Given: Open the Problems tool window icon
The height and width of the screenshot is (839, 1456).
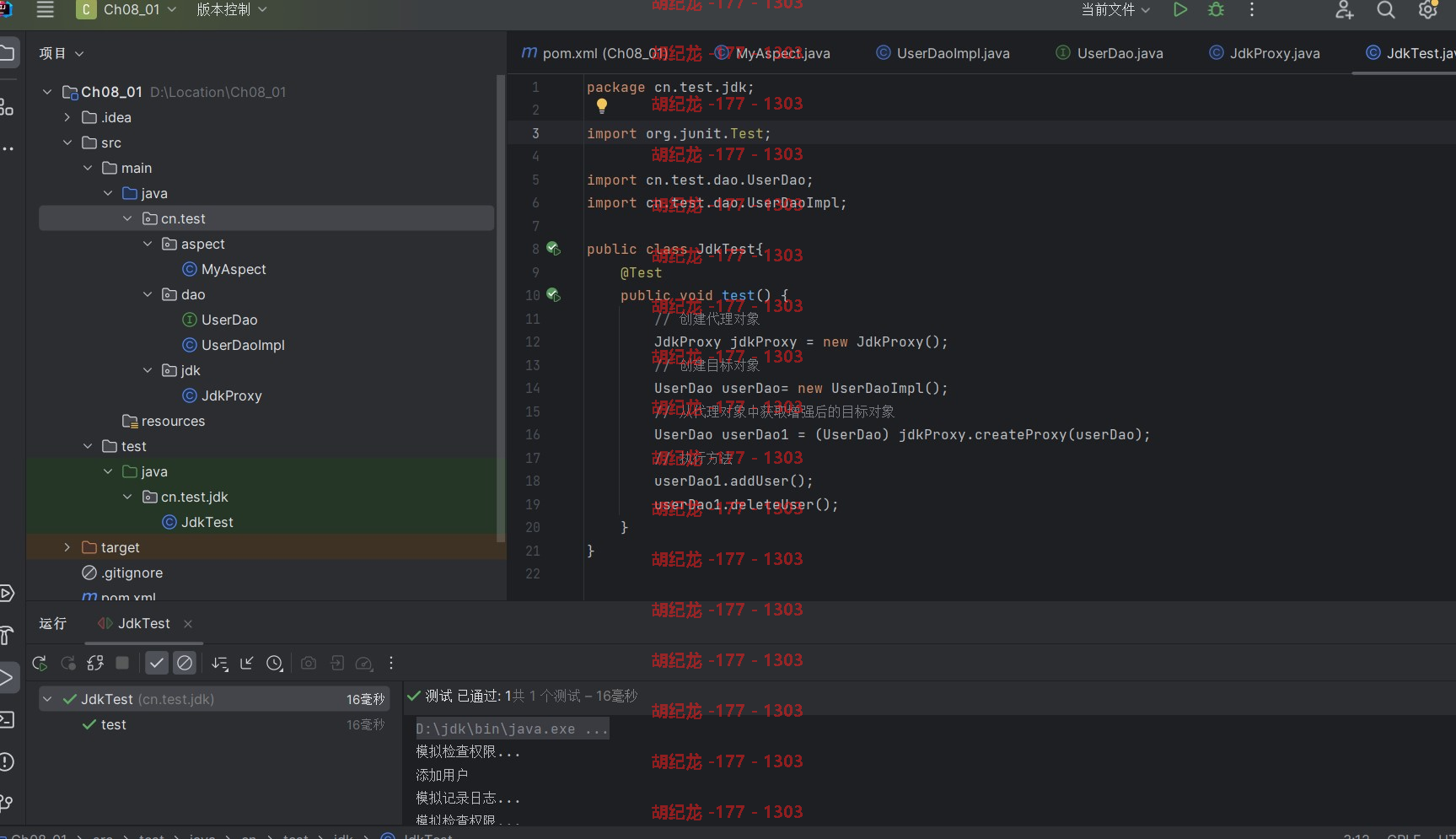Looking at the screenshot, I should [x=8, y=761].
